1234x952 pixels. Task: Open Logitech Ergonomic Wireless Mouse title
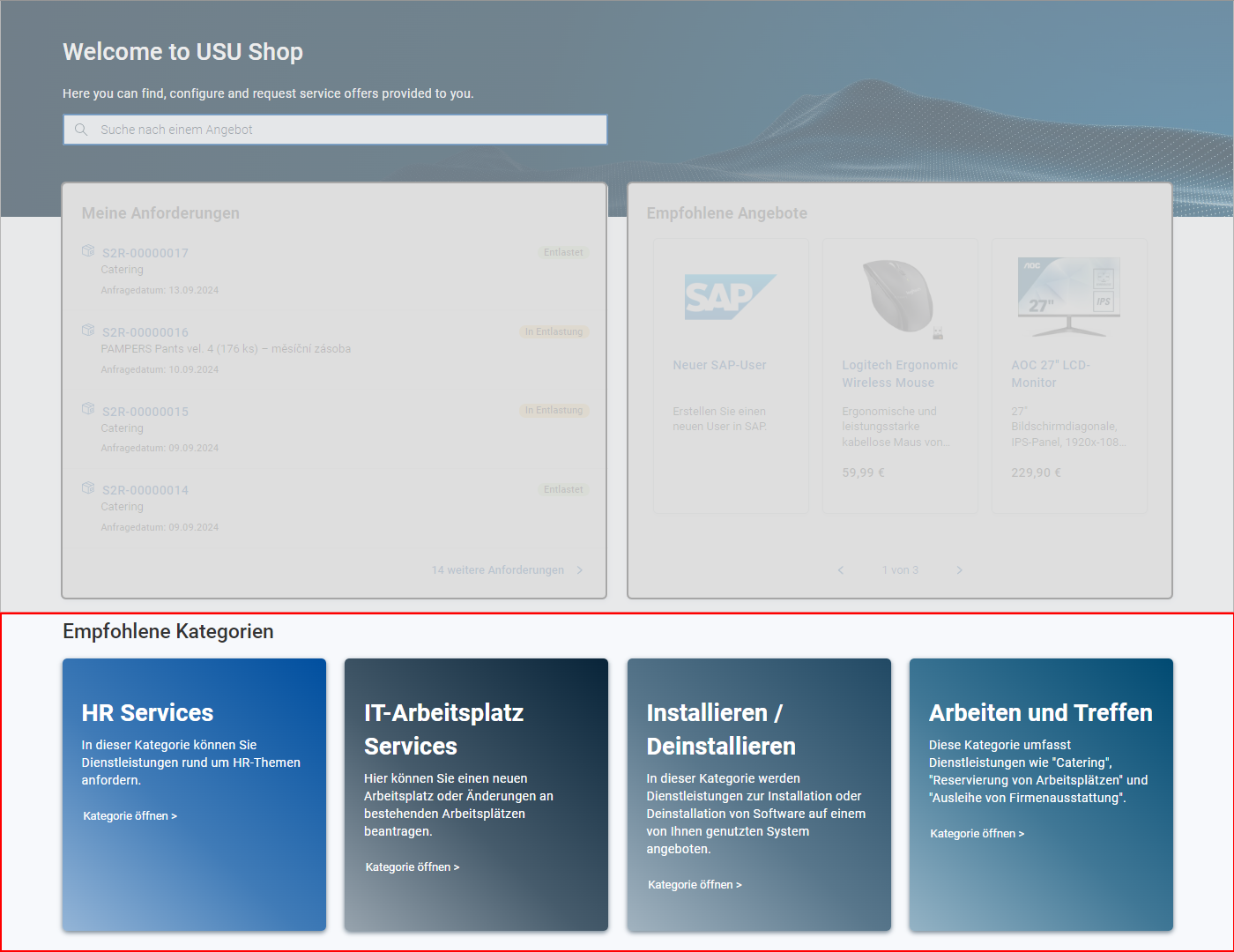point(899,374)
